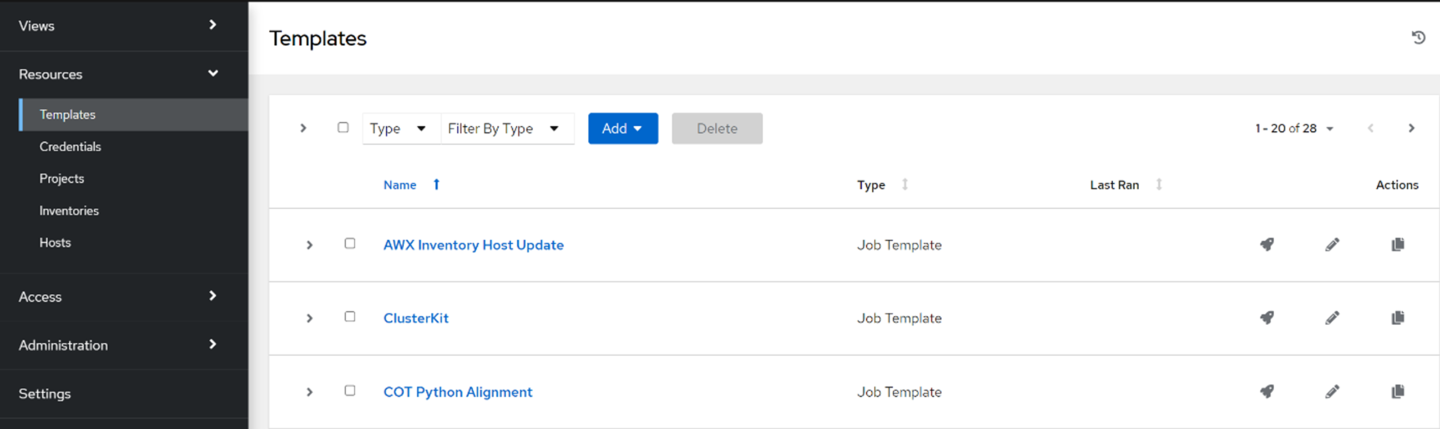Open the Add template dropdown
Image resolution: width=1440 pixels, height=429 pixels.
tap(622, 129)
